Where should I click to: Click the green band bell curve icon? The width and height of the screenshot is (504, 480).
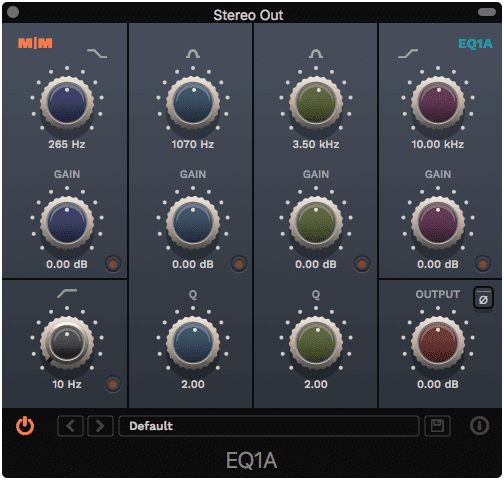[316, 53]
